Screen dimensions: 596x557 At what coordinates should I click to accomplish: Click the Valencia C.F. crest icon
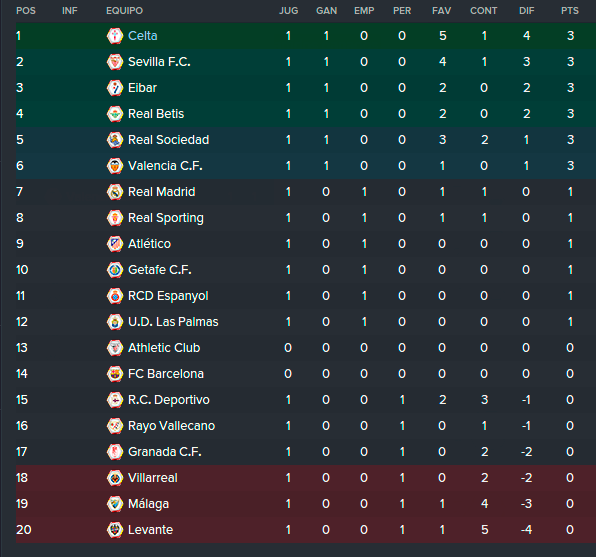[x=115, y=166]
